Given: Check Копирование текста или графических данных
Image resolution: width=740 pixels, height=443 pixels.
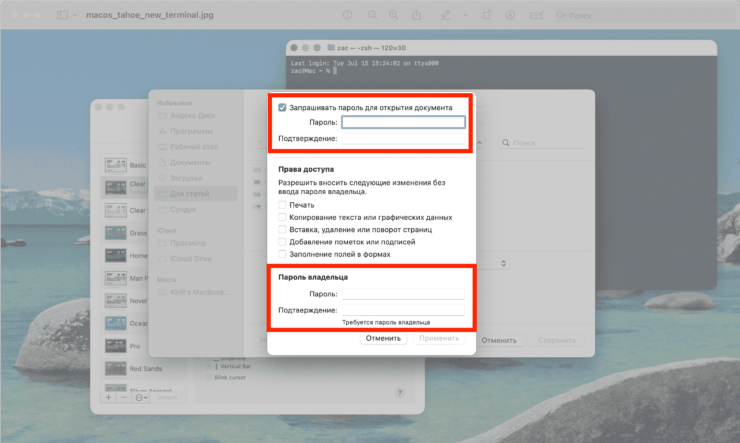Looking at the screenshot, I should (x=283, y=217).
